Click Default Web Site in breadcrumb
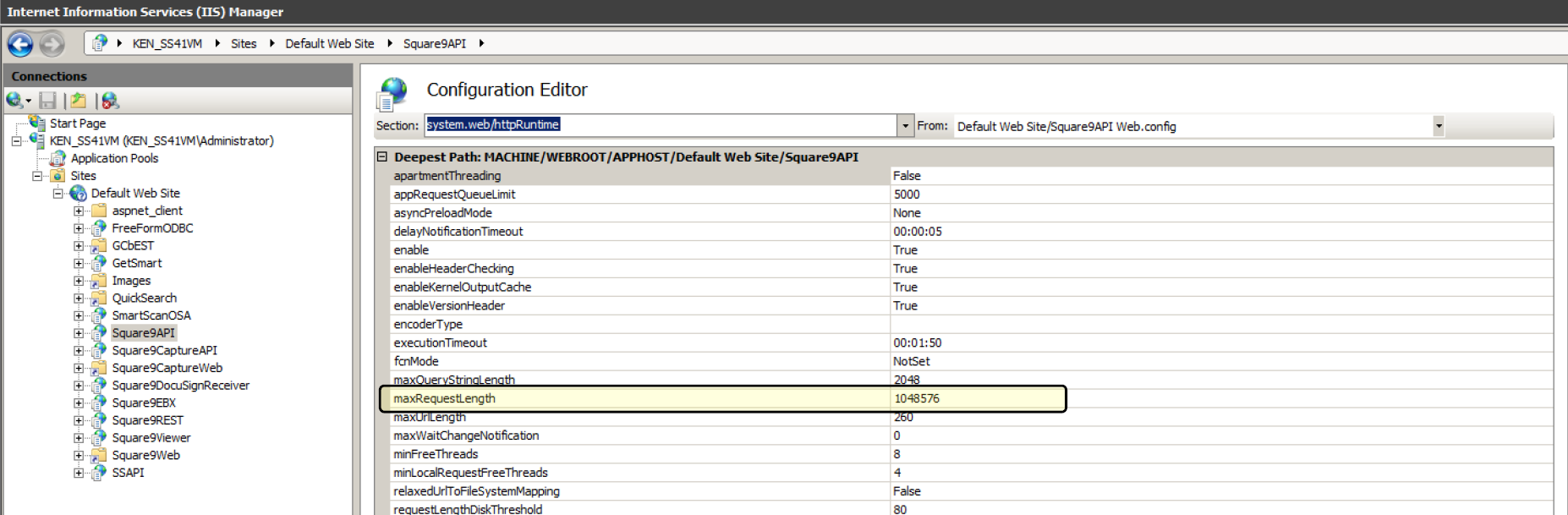Screen dimensions: 1568x515 coord(329,44)
